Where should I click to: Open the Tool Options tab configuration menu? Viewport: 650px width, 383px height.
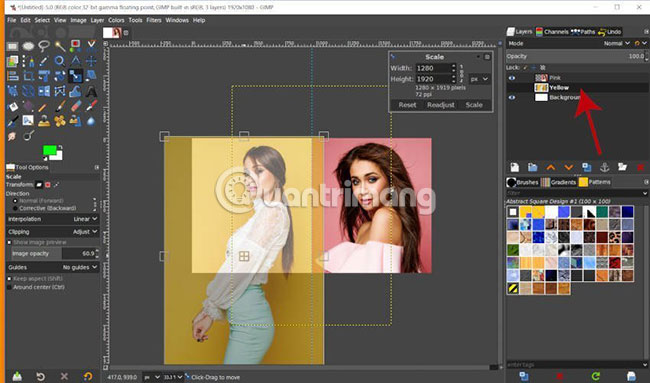tap(97, 167)
